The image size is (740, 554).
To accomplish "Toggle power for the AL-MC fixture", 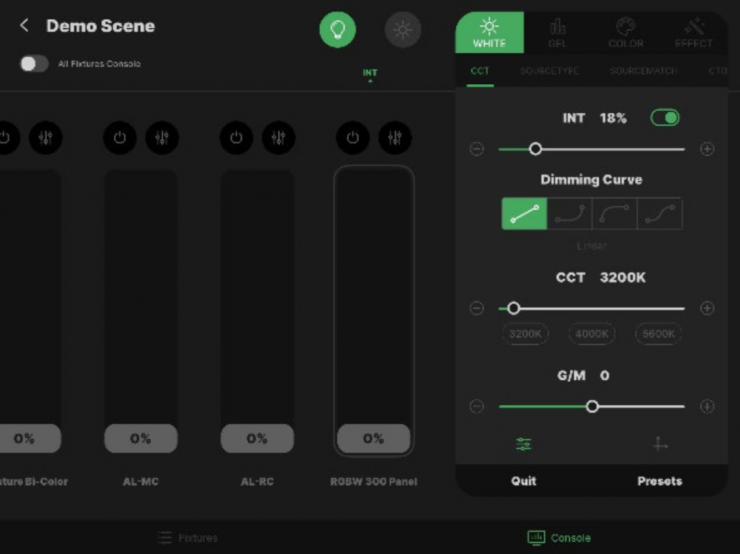I will click(x=120, y=138).
